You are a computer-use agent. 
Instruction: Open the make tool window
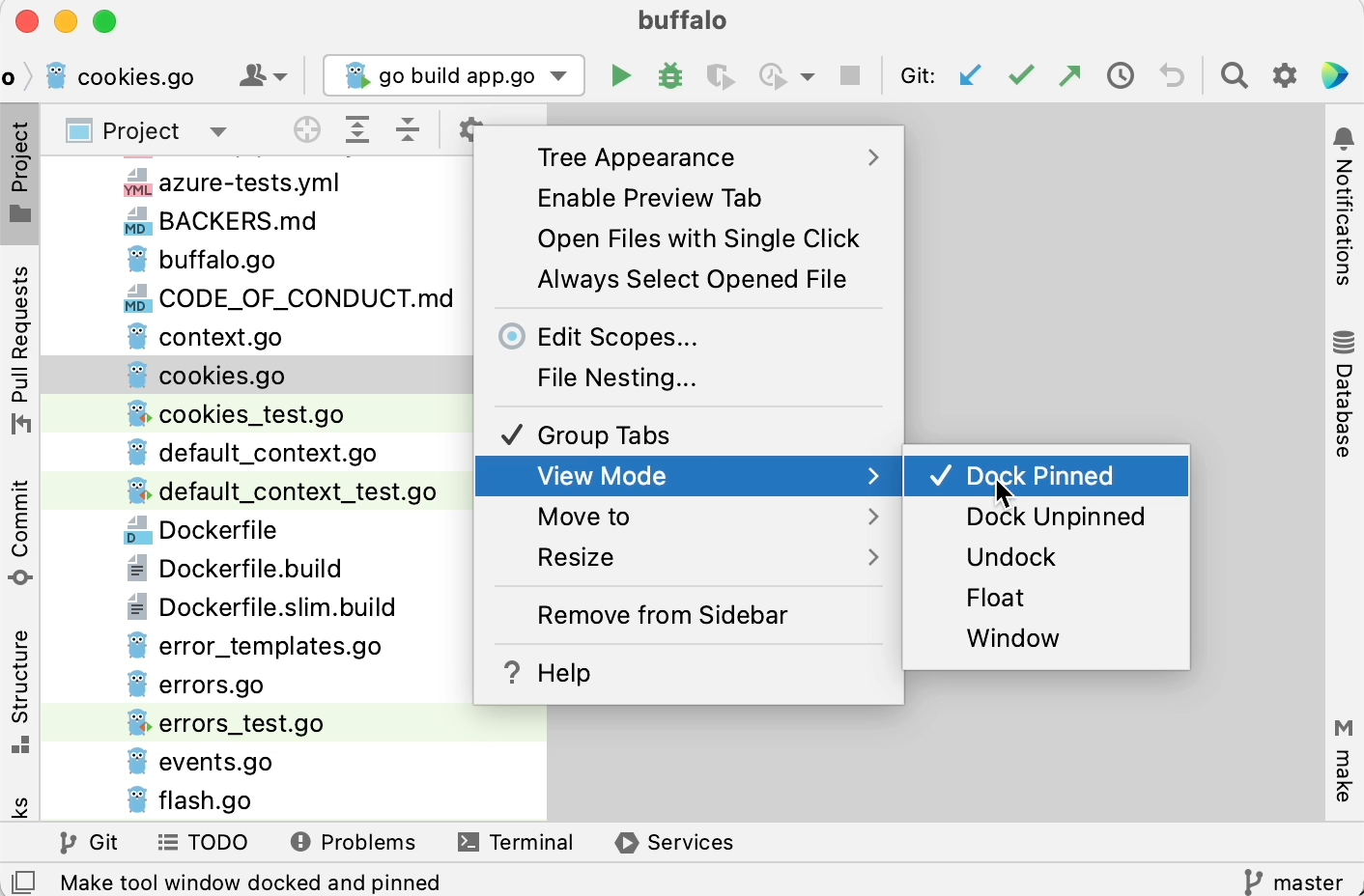(x=1344, y=760)
